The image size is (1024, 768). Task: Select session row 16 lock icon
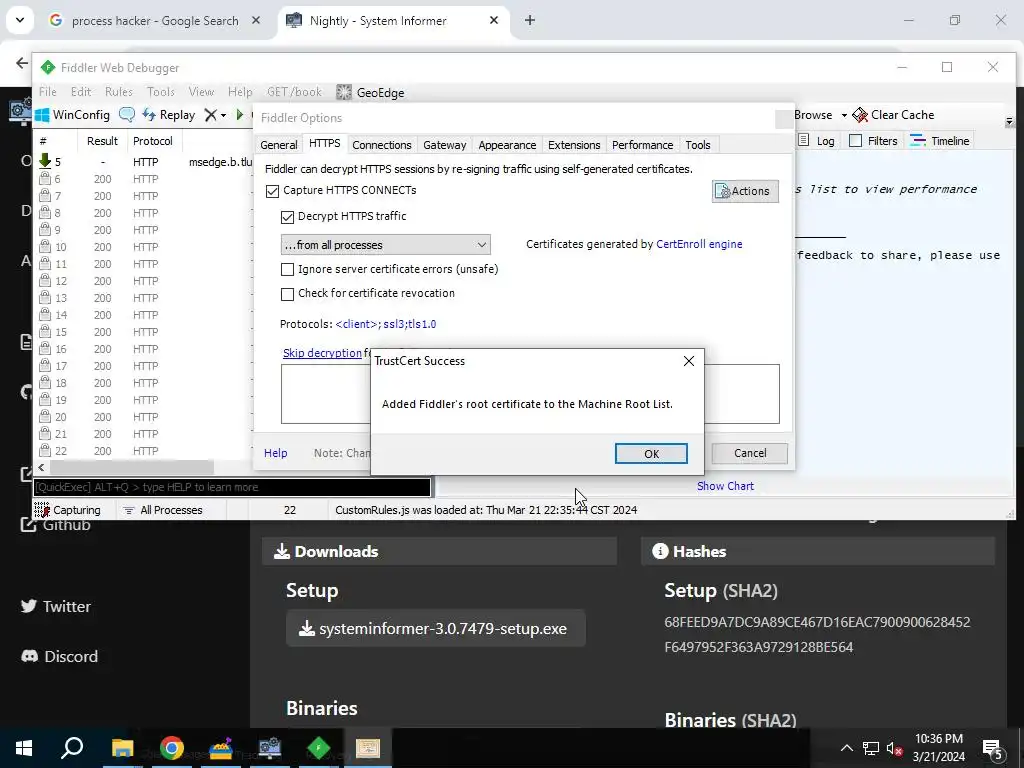(x=45, y=348)
